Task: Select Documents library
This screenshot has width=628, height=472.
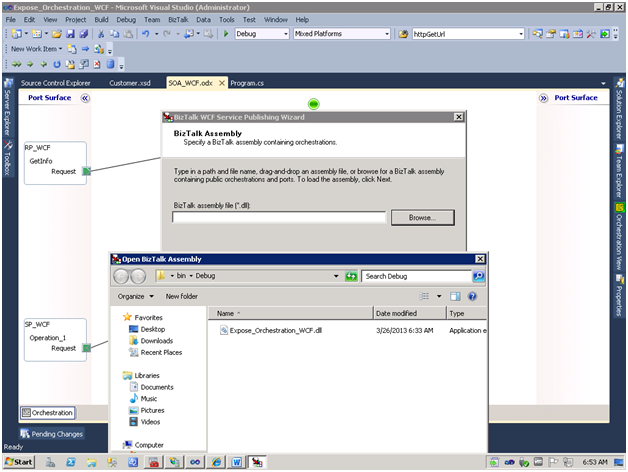Action: [x=151, y=387]
